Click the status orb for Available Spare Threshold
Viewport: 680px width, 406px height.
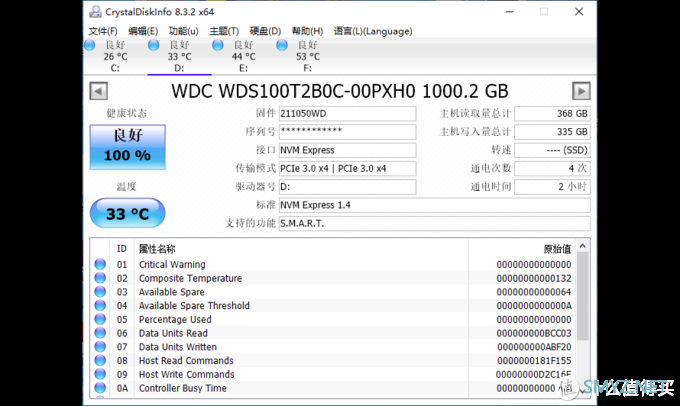100,305
